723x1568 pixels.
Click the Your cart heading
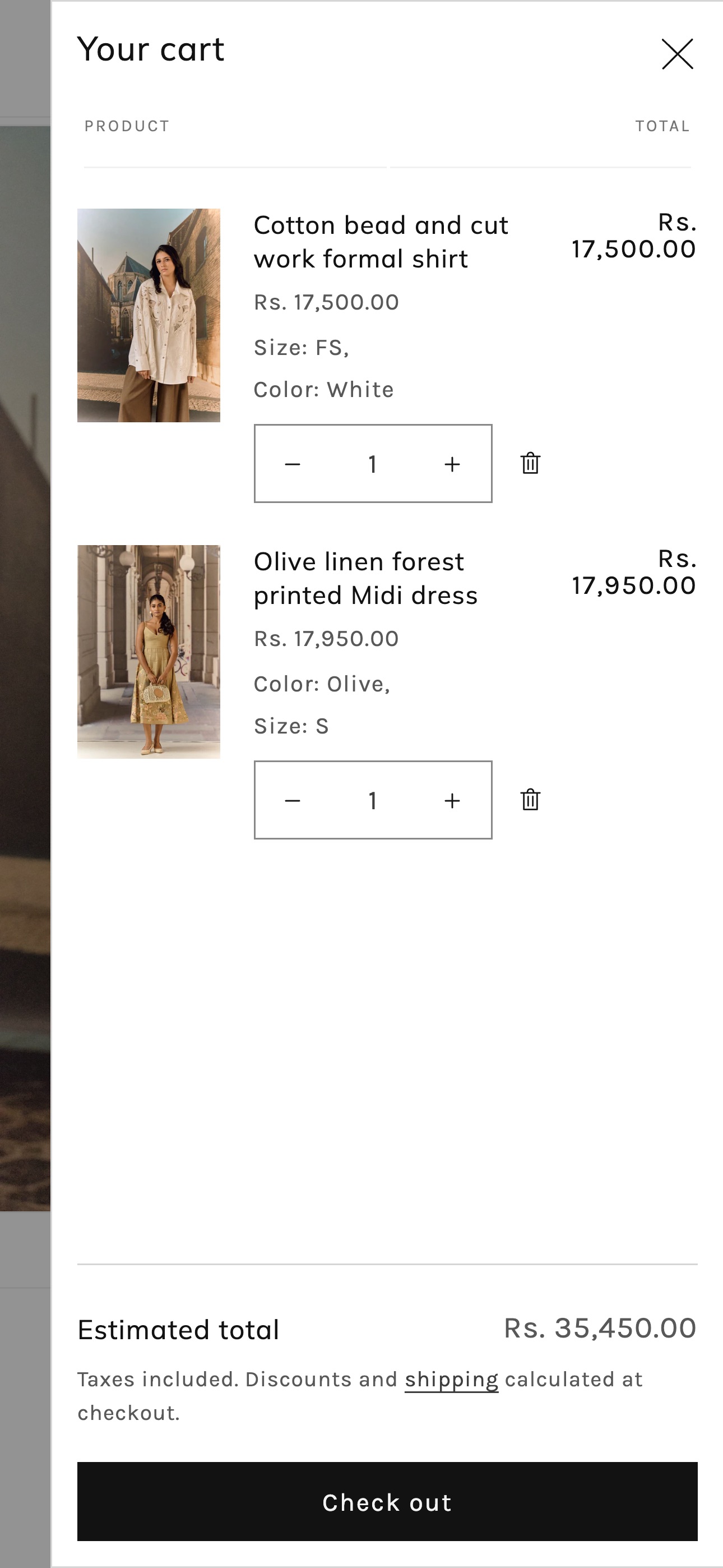[x=151, y=49]
